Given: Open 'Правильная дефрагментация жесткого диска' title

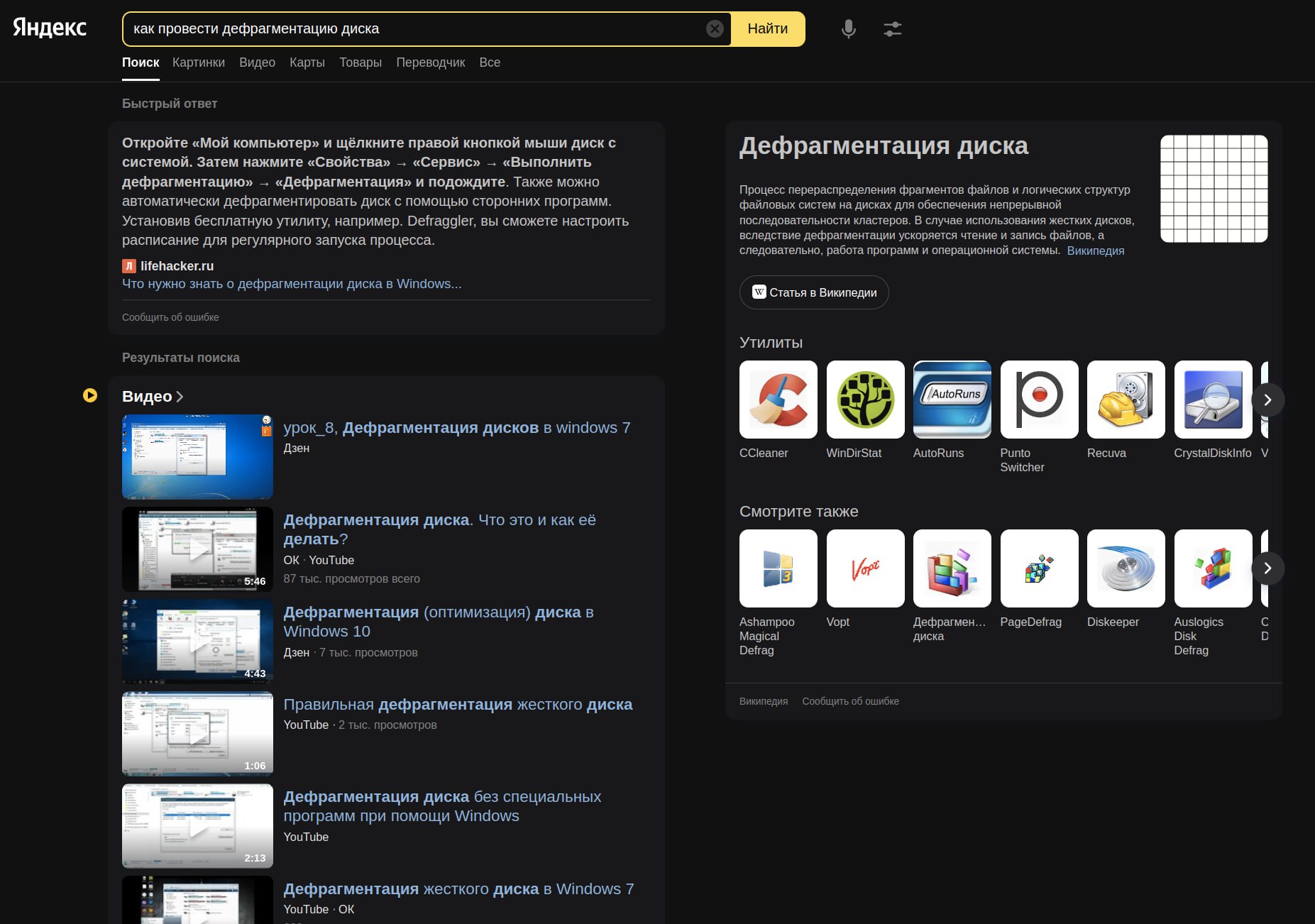Looking at the screenshot, I should point(458,705).
